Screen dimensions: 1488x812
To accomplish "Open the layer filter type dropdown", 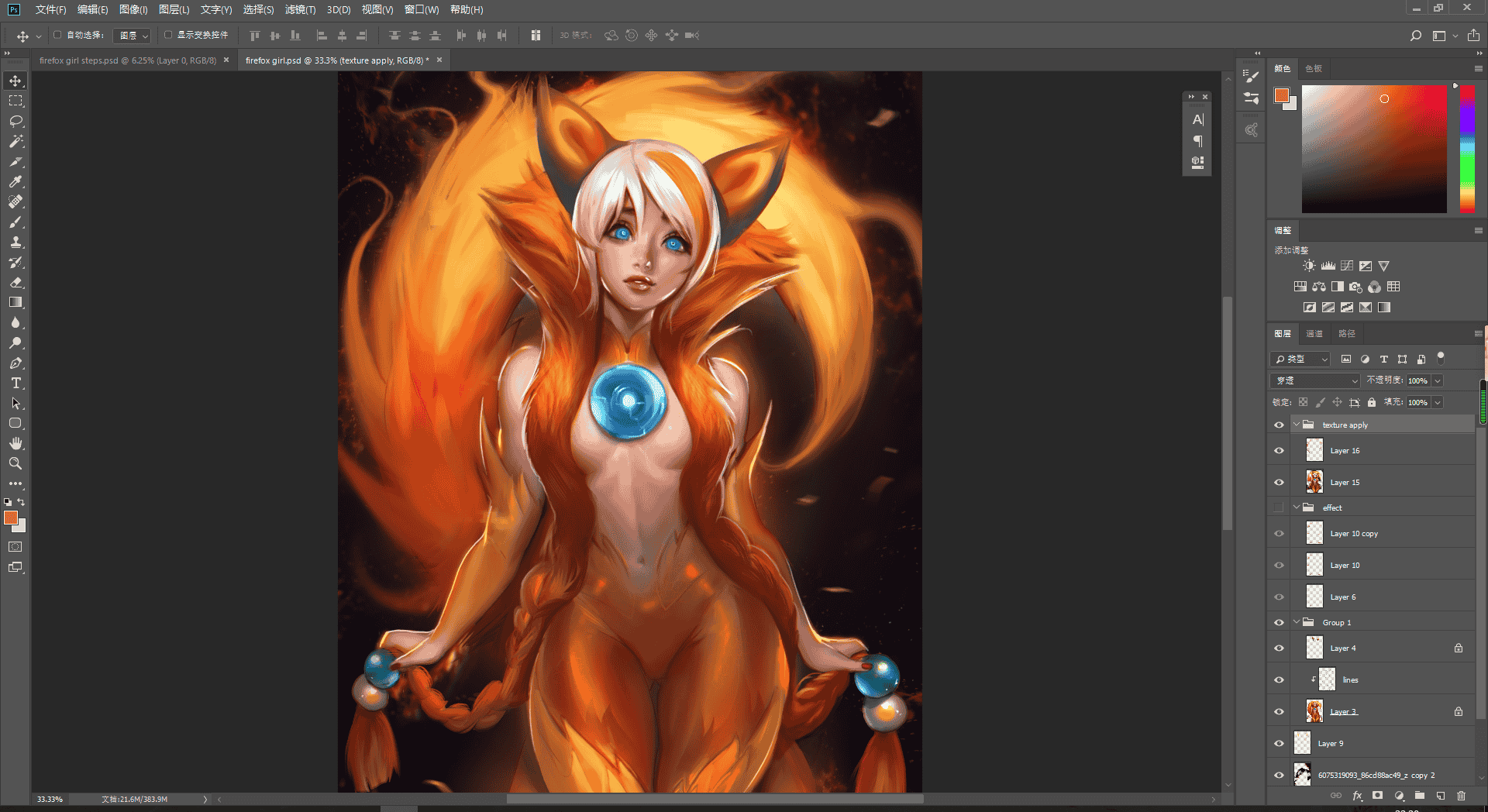I will coord(1300,359).
